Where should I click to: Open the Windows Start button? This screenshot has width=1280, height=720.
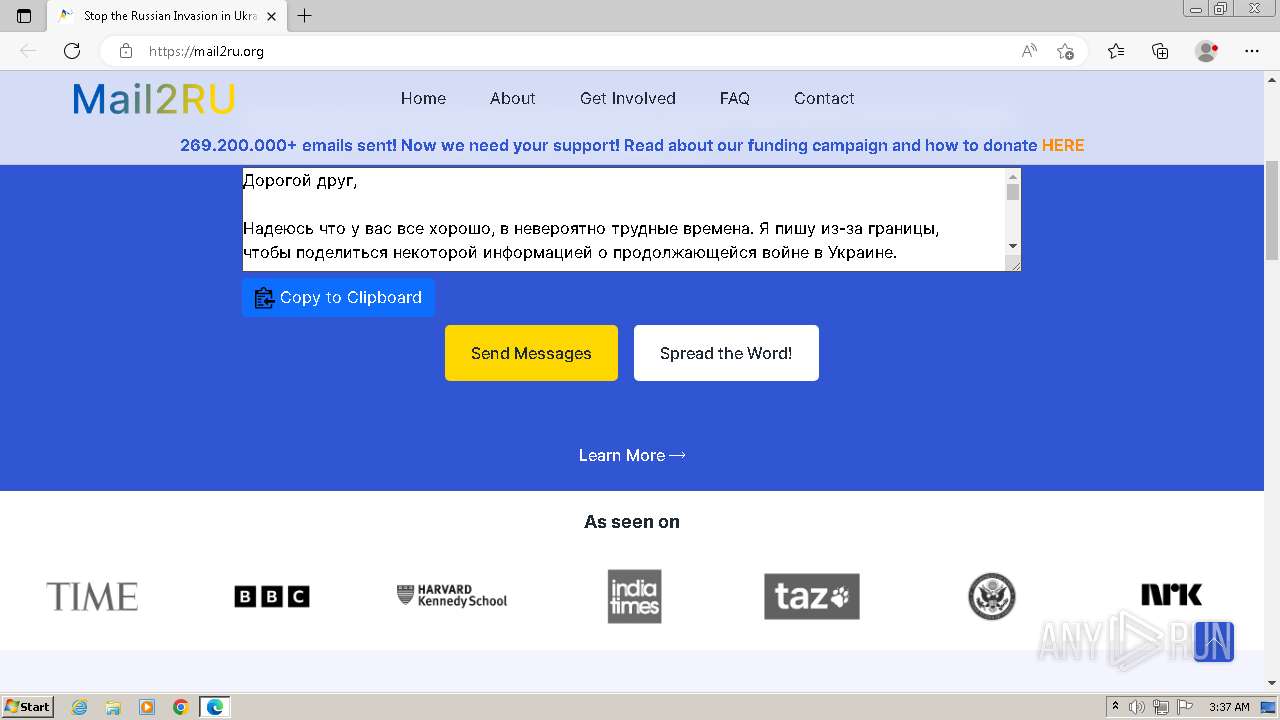point(27,706)
